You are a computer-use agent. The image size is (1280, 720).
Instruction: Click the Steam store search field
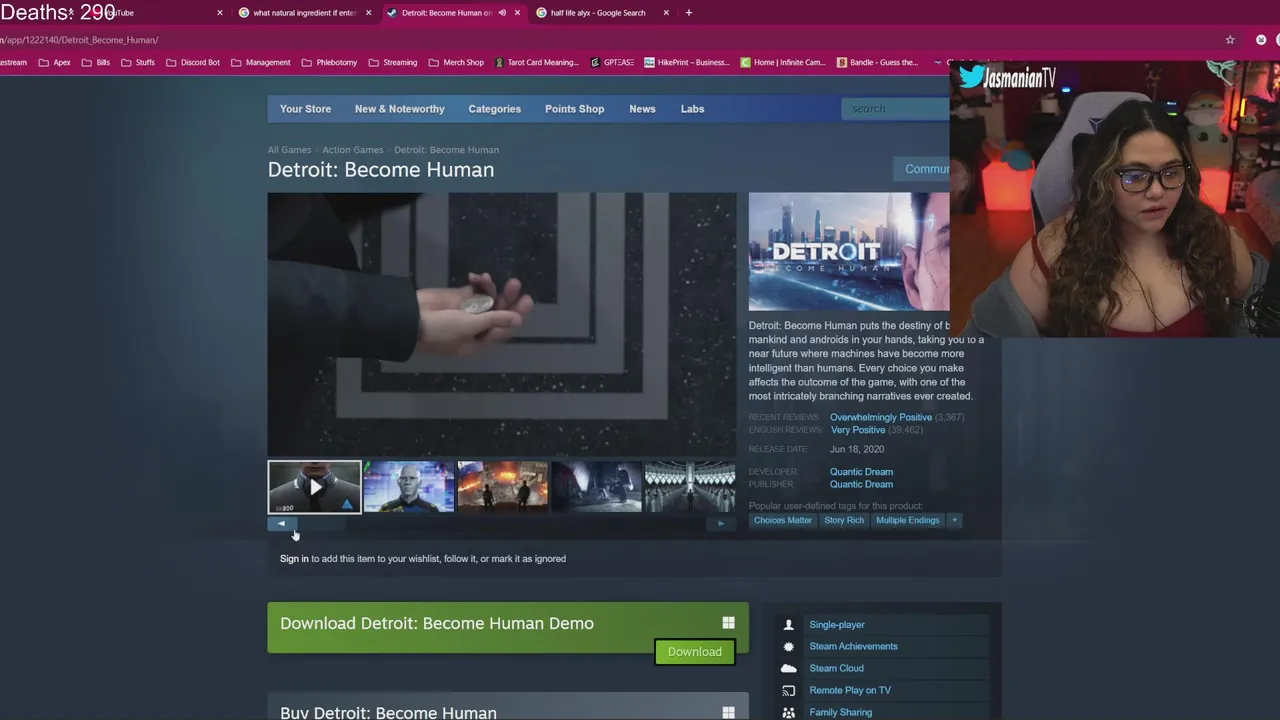click(x=897, y=108)
